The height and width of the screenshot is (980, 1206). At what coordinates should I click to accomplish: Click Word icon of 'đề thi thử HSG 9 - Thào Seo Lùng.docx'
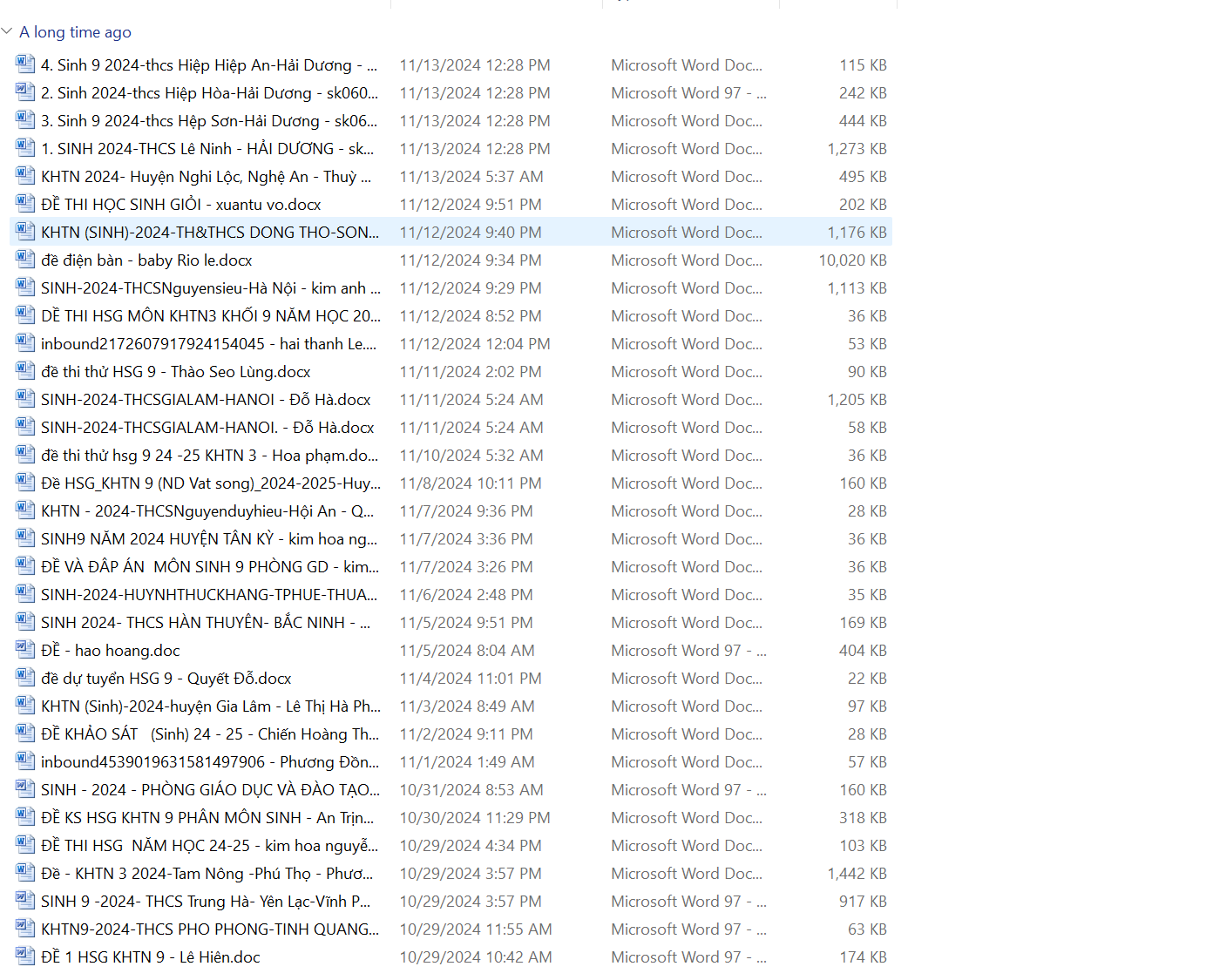point(25,371)
